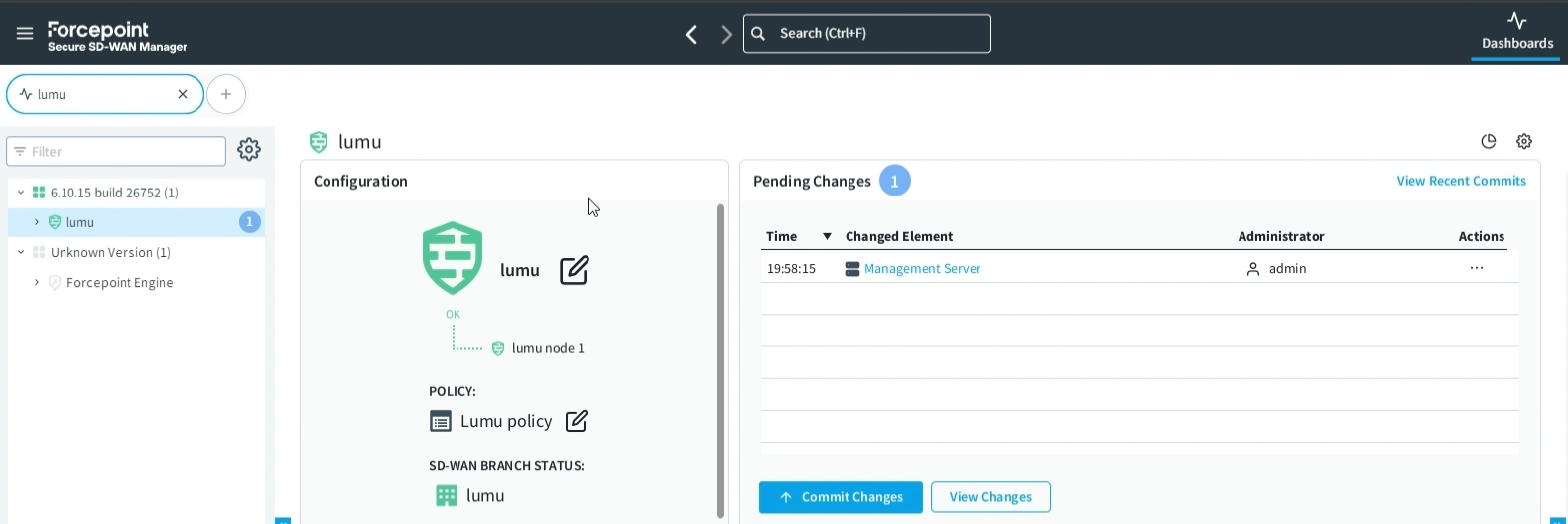Click edit icon next to lumu engine
The width and height of the screenshot is (1568, 524).
pos(574,270)
